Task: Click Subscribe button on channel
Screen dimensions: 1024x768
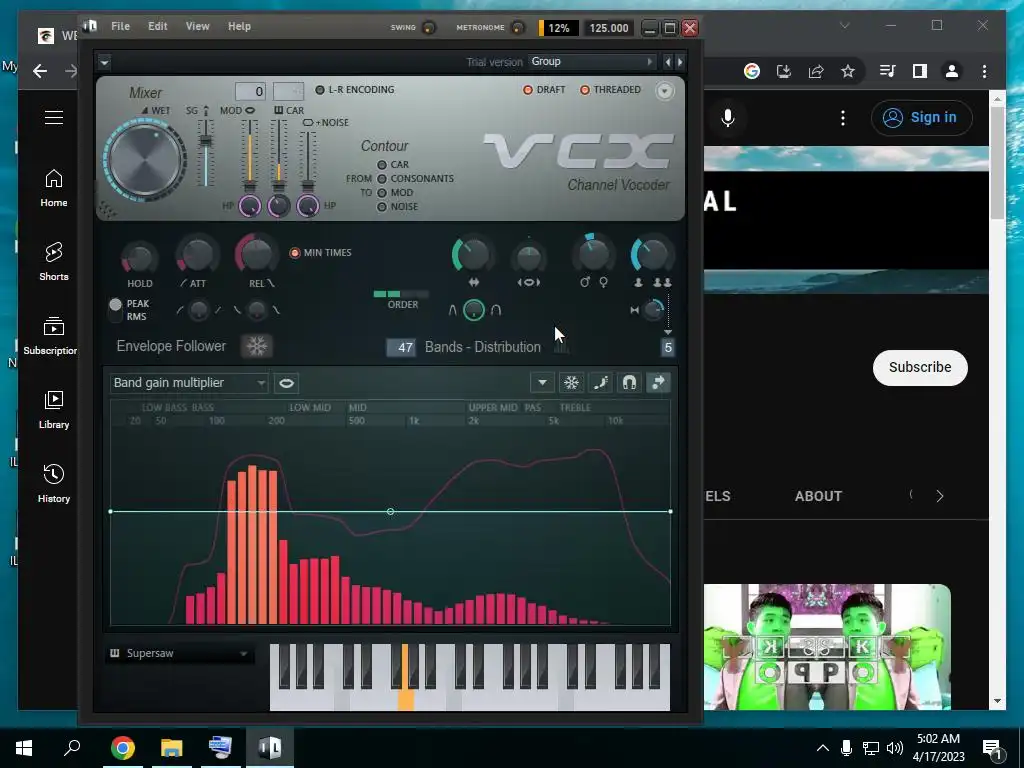Action: click(x=920, y=367)
